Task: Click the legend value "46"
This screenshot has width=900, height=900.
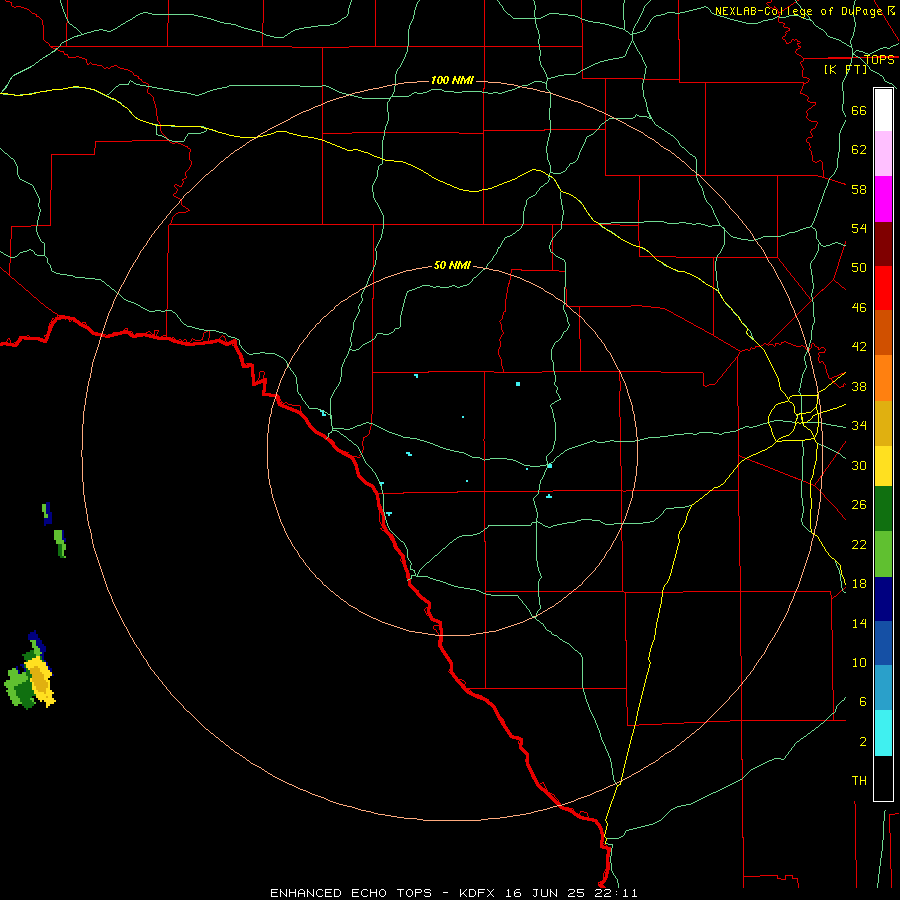Action: [859, 308]
